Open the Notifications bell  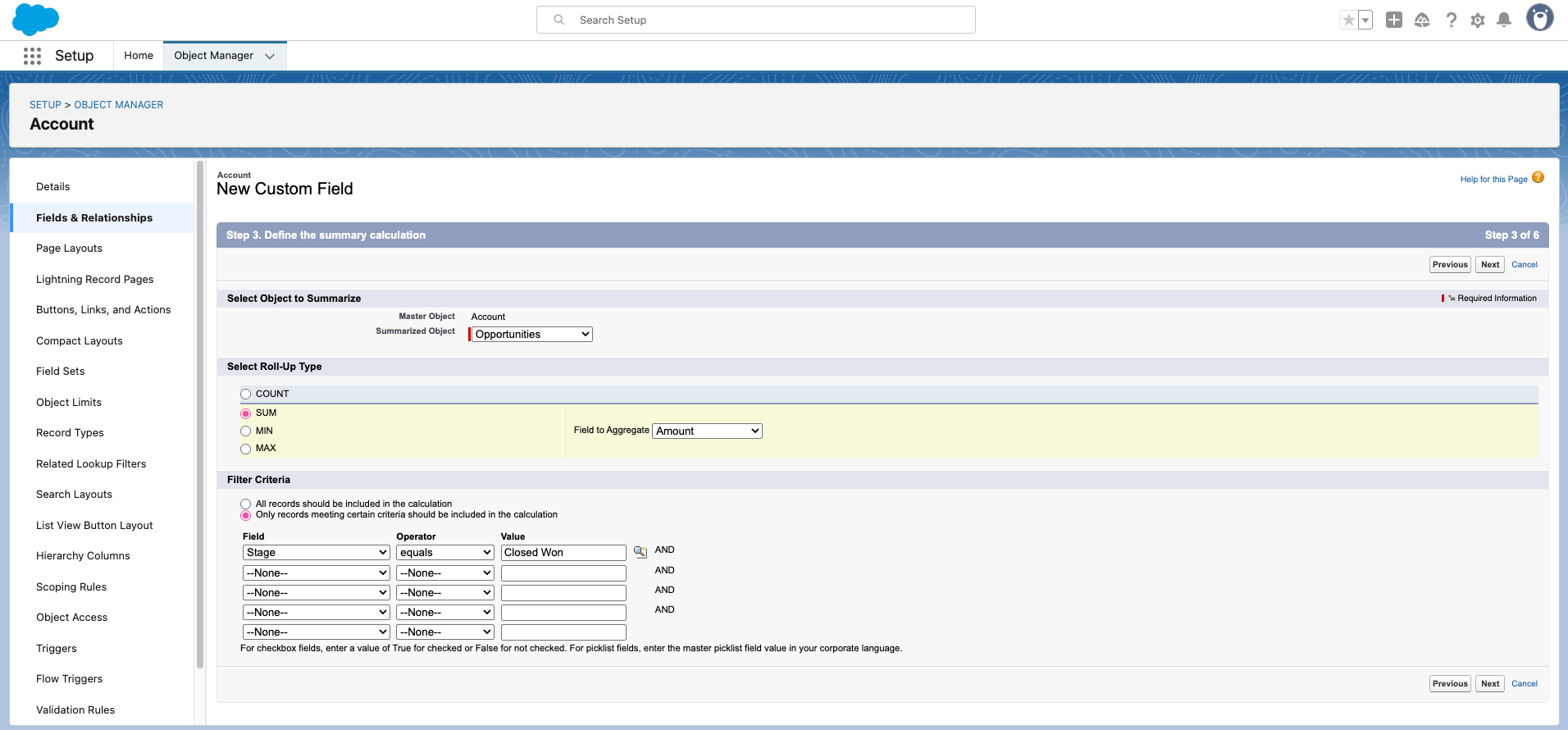[1504, 21]
